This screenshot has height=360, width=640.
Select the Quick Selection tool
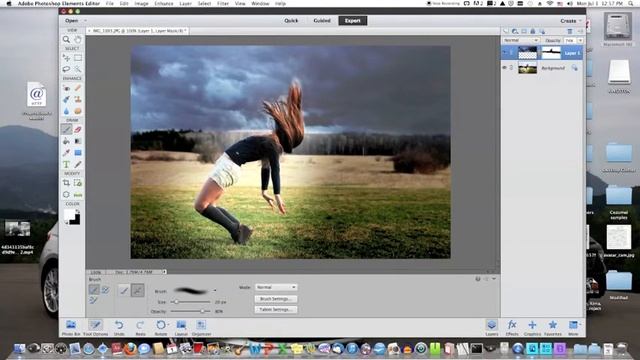pos(78,69)
